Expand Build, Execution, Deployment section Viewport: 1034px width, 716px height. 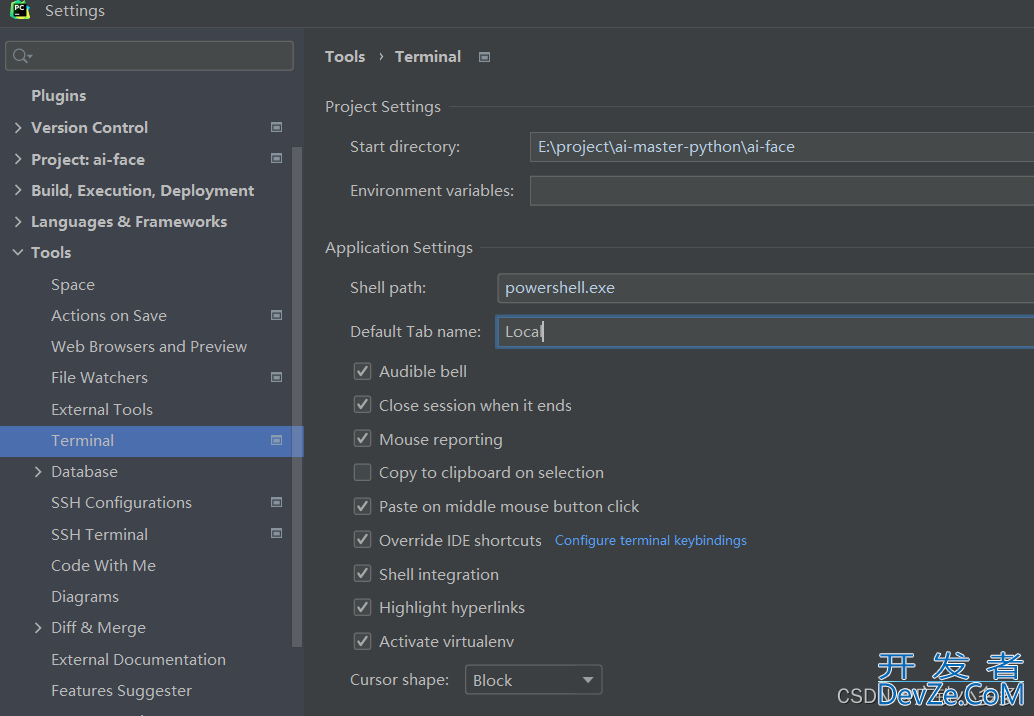(x=18, y=190)
